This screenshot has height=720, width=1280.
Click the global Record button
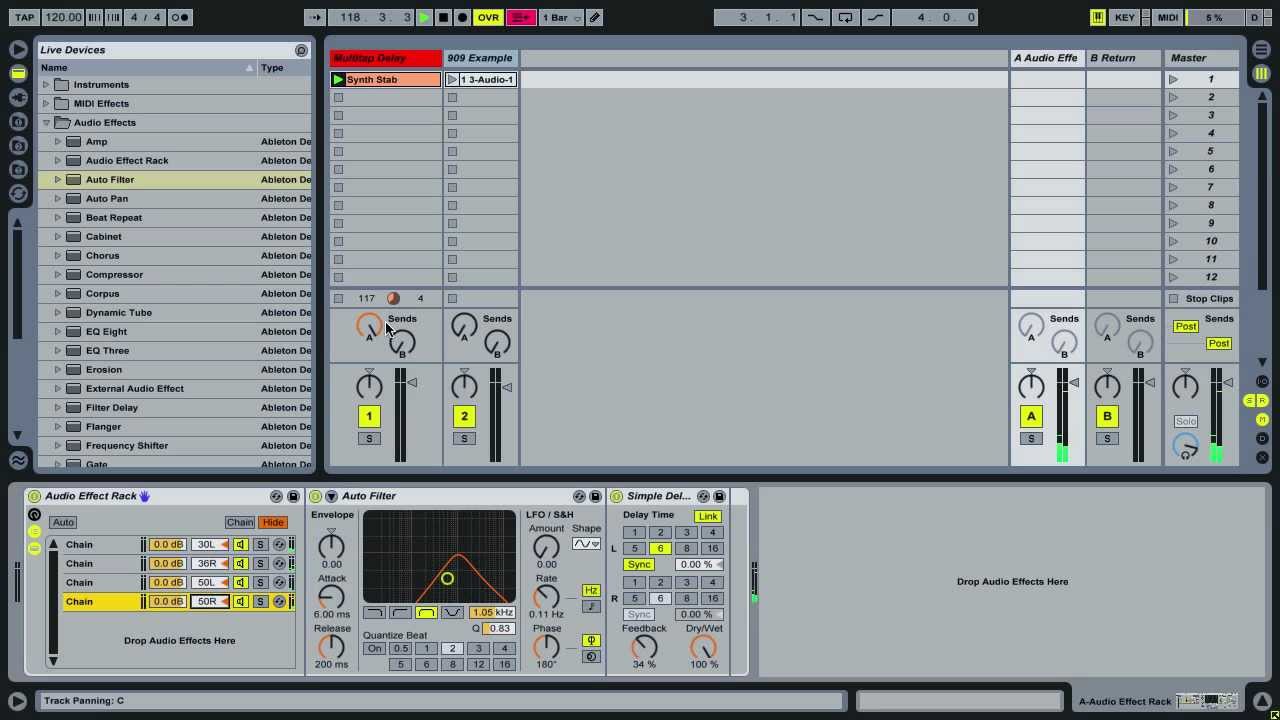click(462, 17)
